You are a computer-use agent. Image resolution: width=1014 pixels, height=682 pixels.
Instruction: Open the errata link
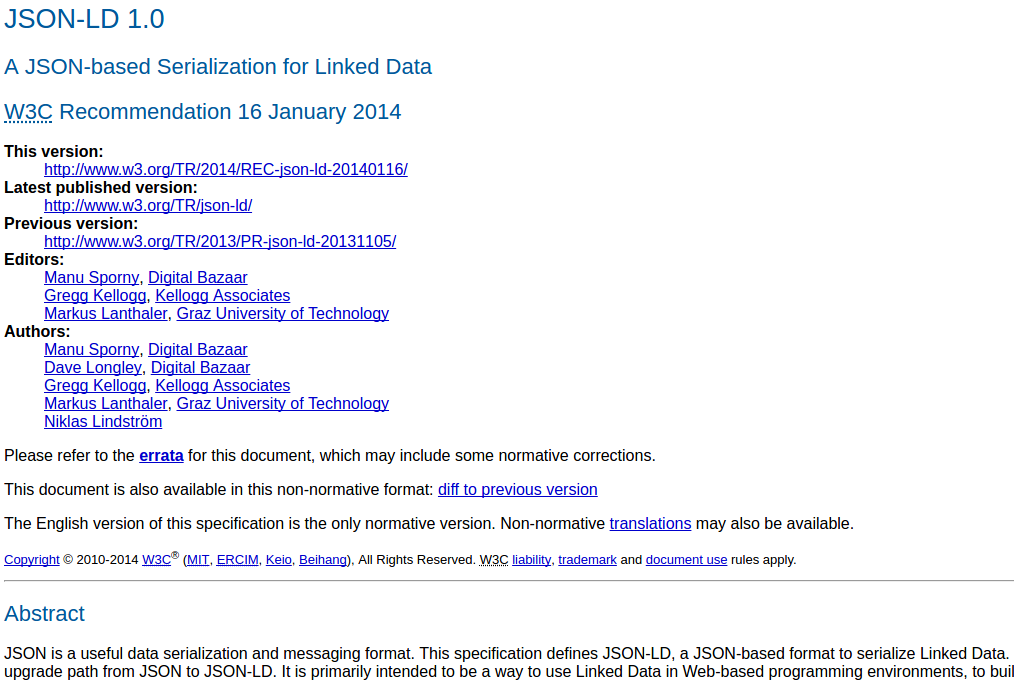coord(161,456)
